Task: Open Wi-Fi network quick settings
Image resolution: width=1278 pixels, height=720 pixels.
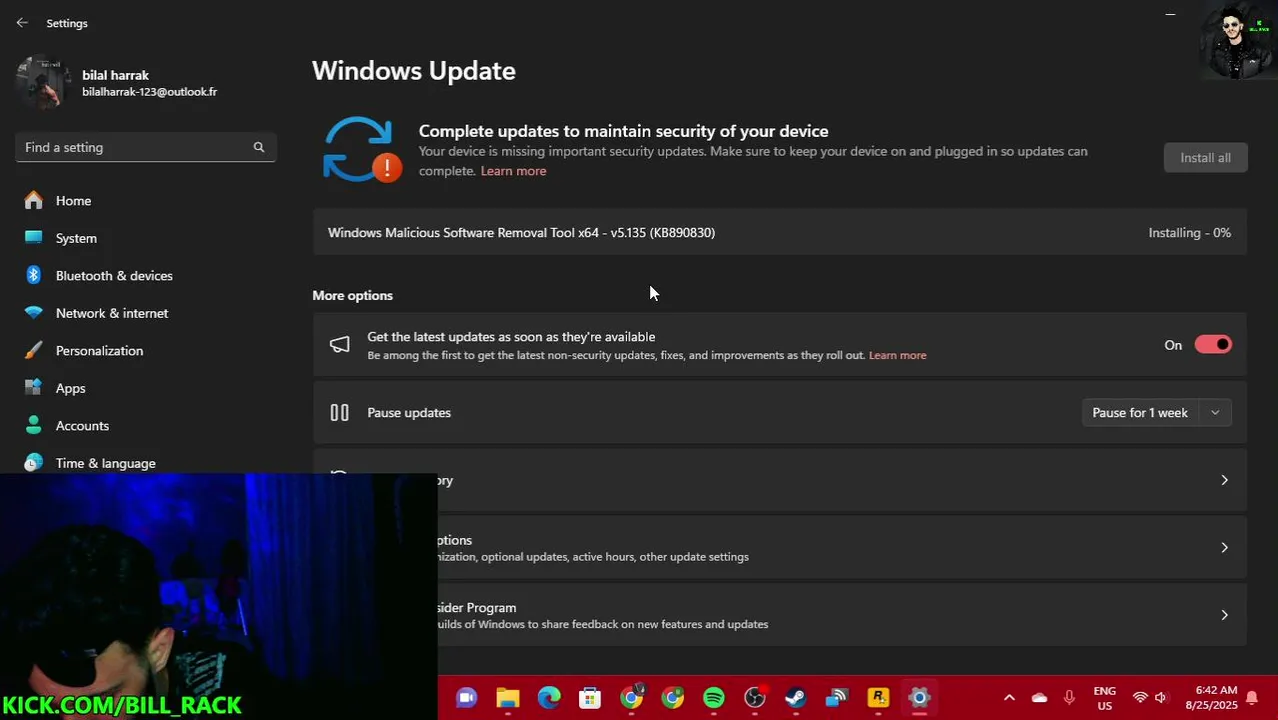Action: click(1140, 698)
